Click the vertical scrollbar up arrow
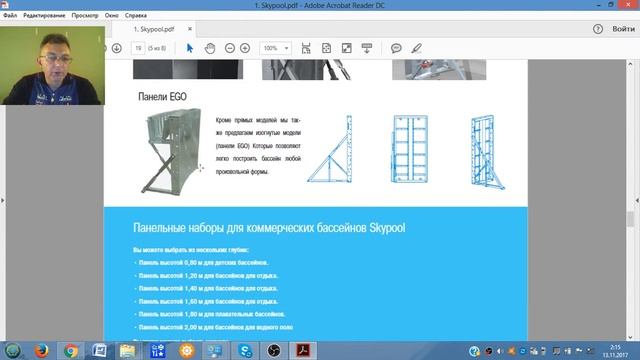Screen dimensions: 640x360 point(630,64)
